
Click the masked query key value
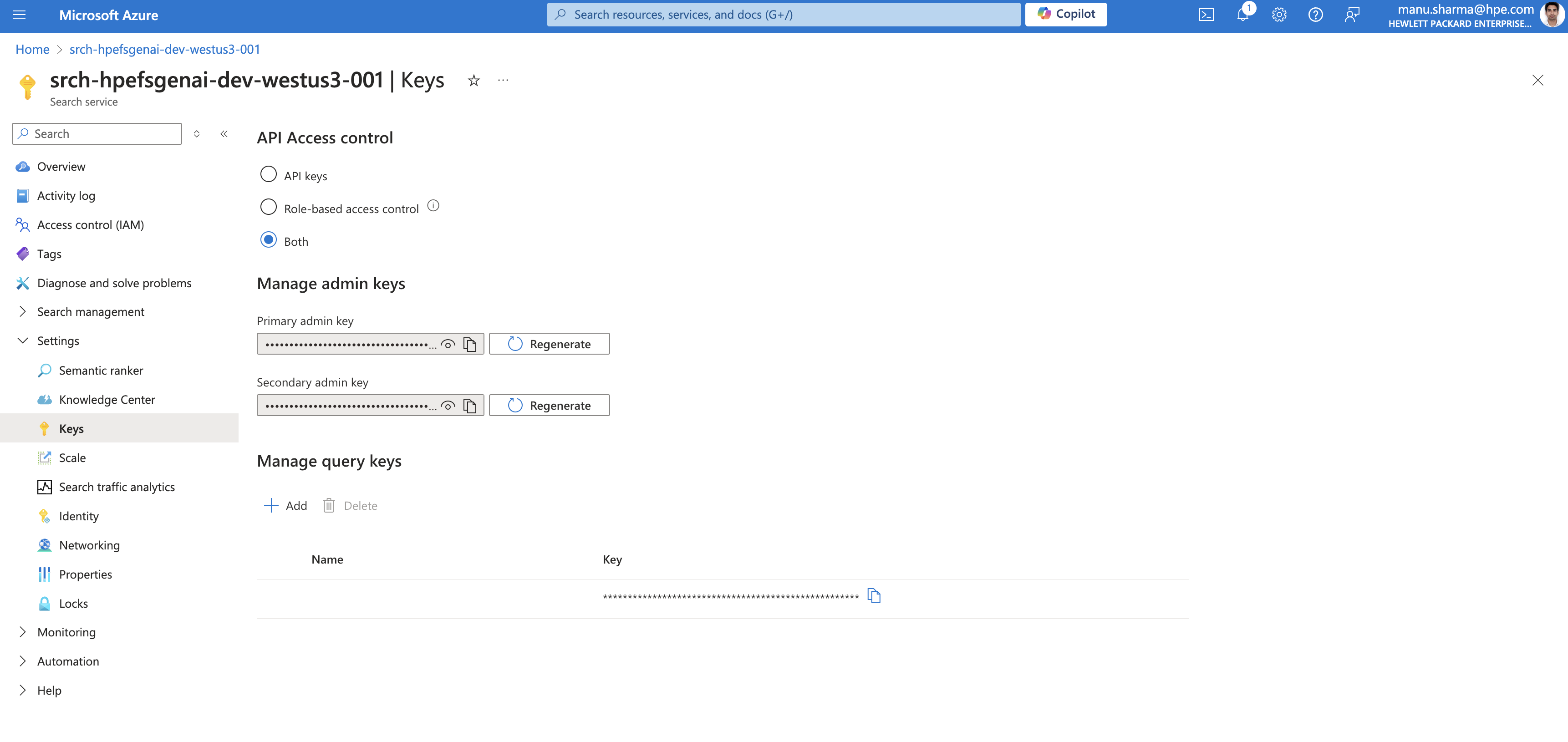[x=730, y=596]
